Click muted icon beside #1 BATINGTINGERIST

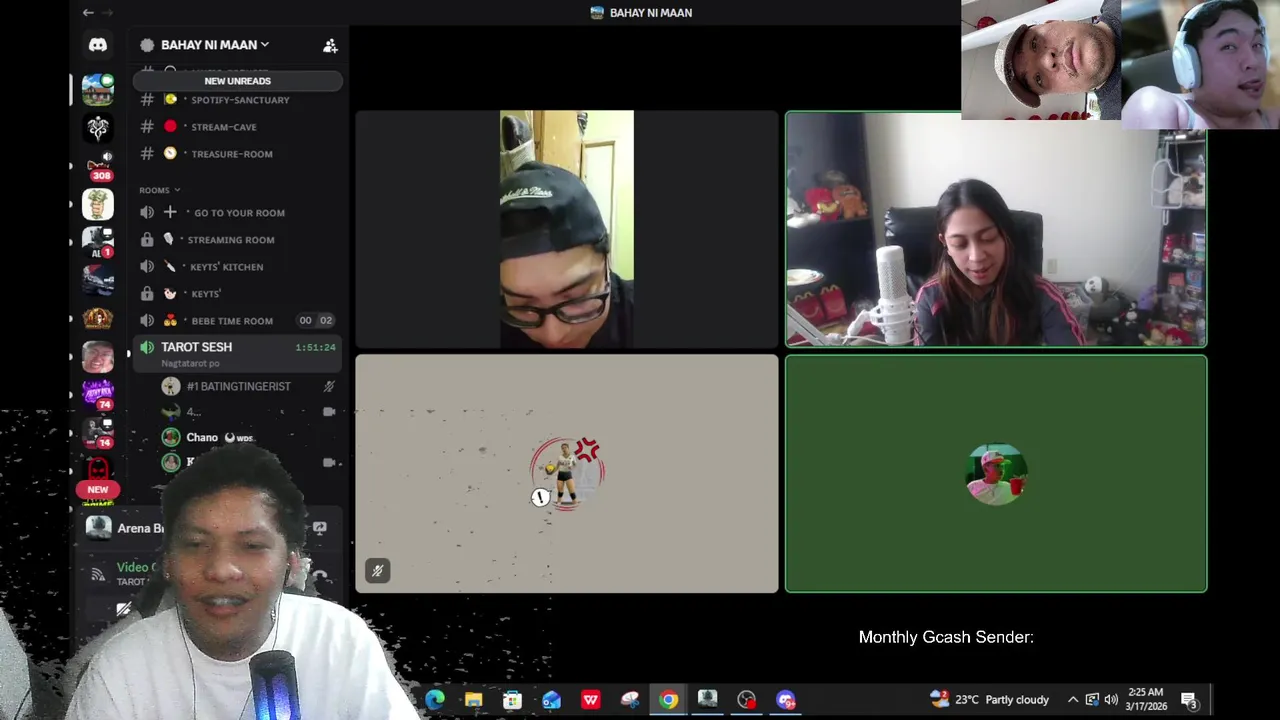(x=329, y=386)
